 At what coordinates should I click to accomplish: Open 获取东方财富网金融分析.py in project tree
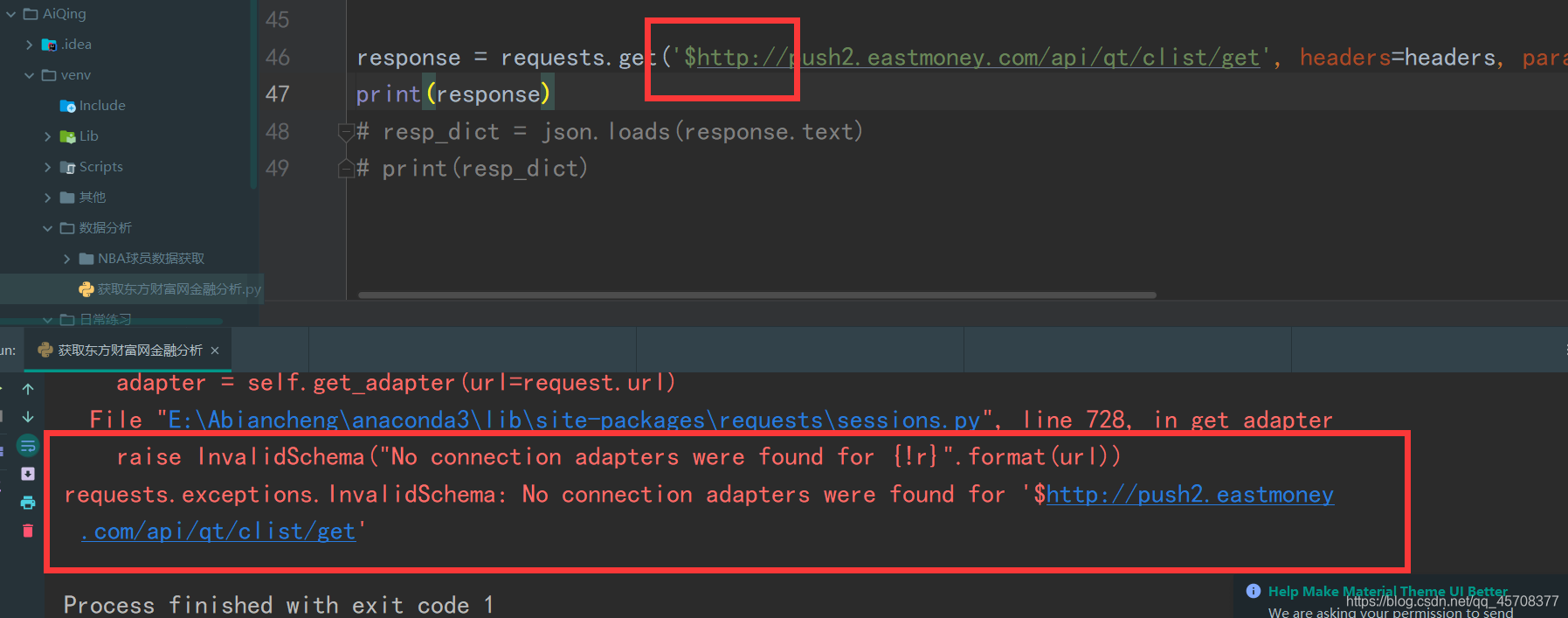point(179,289)
